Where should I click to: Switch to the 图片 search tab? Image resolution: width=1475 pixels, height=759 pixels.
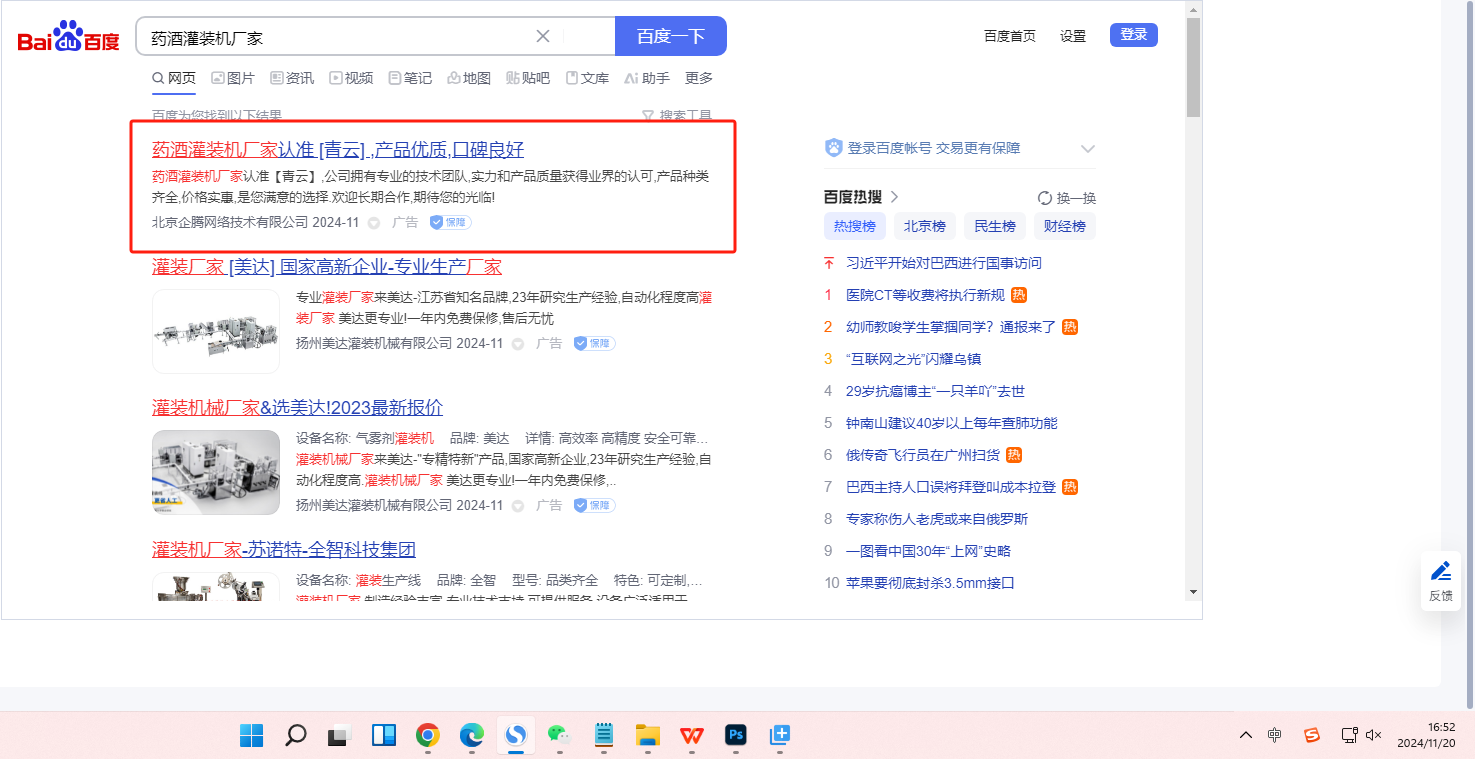tap(233, 78)
